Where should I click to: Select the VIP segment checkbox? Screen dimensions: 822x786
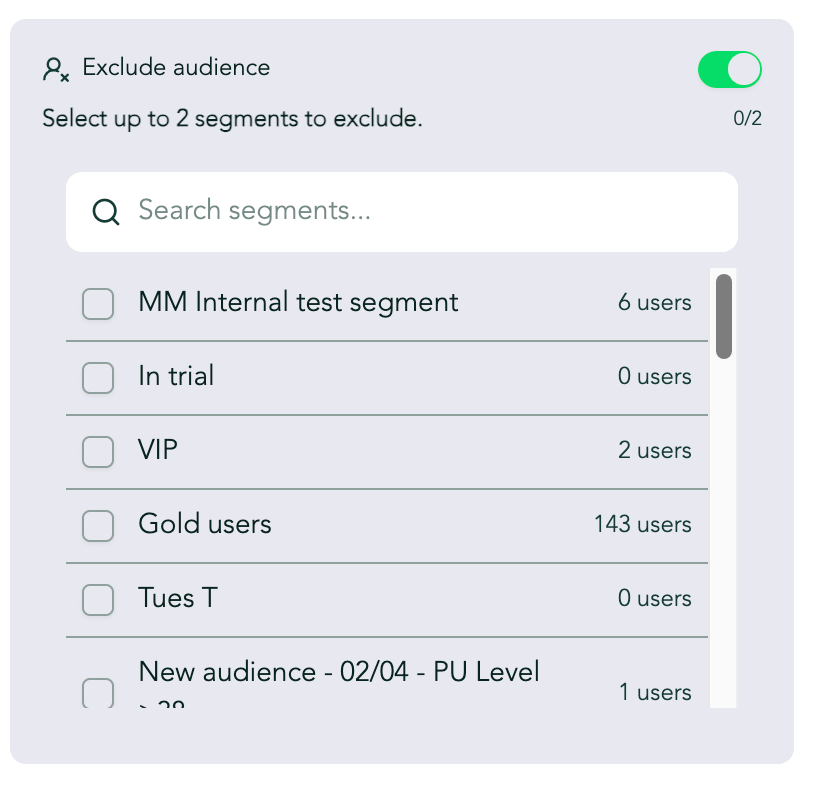(x=98, y=451)
